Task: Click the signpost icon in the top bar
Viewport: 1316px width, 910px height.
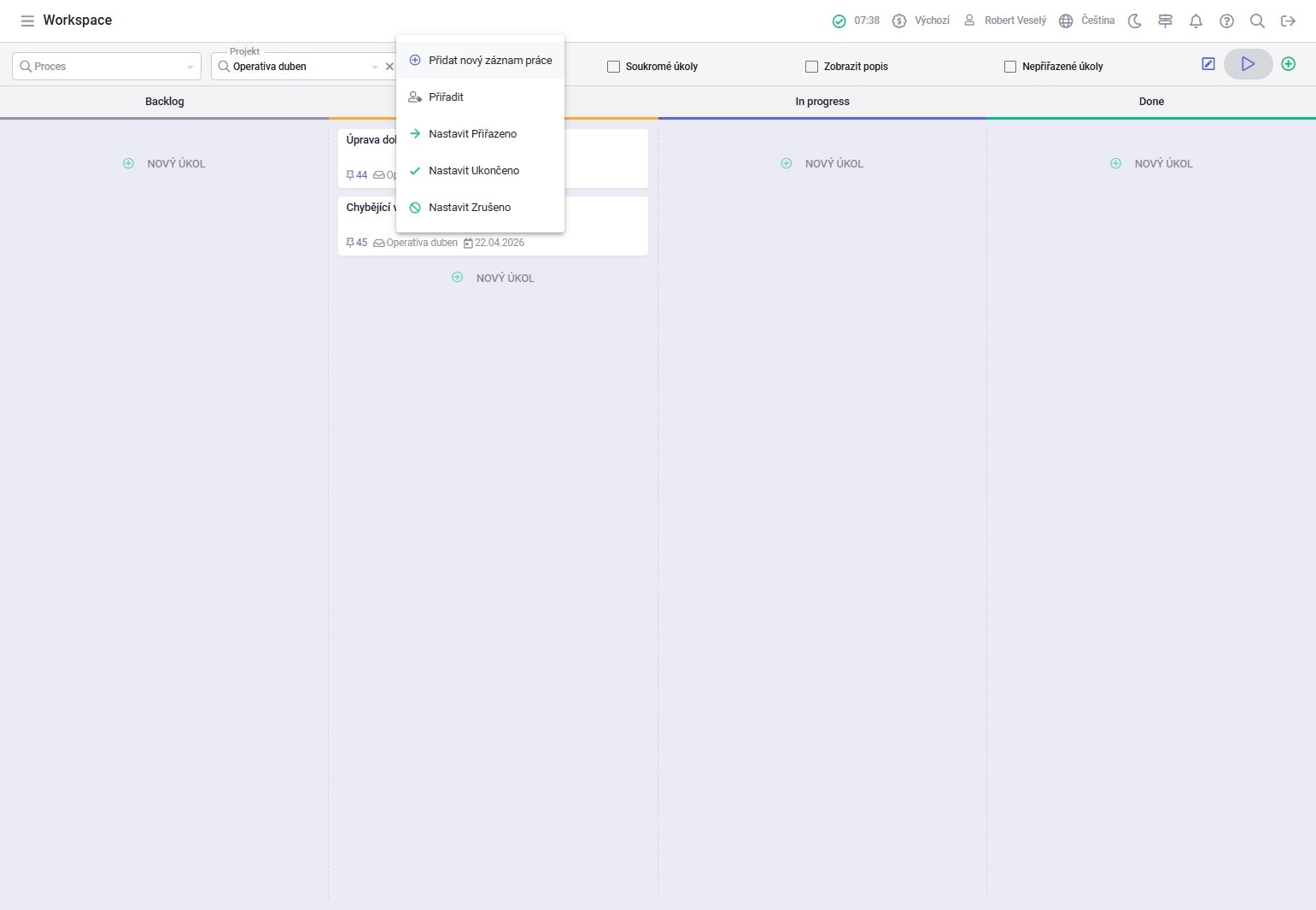Action: [x=1165, y=21]
